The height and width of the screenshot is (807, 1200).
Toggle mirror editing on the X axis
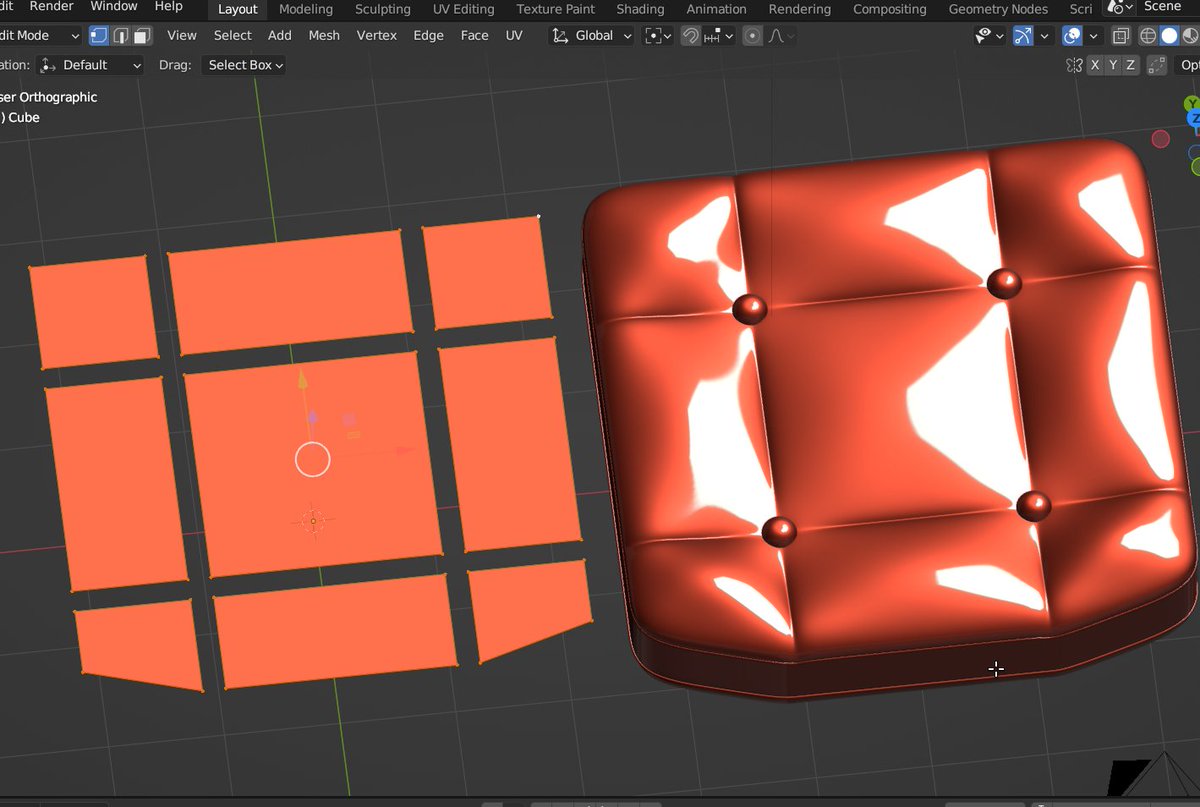[x=1097, y=64]
